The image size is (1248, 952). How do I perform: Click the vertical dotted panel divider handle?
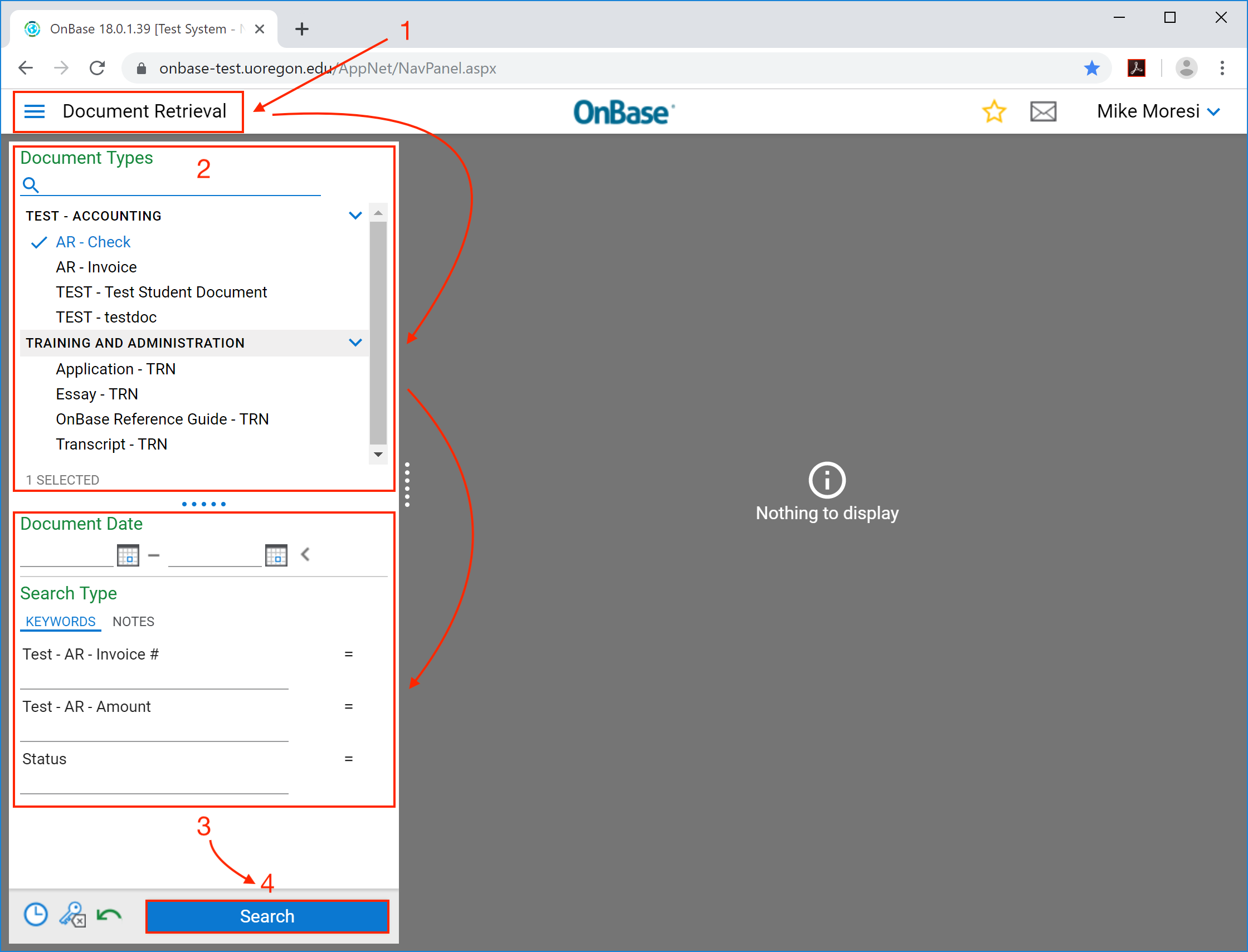click(x=407, y=485)
